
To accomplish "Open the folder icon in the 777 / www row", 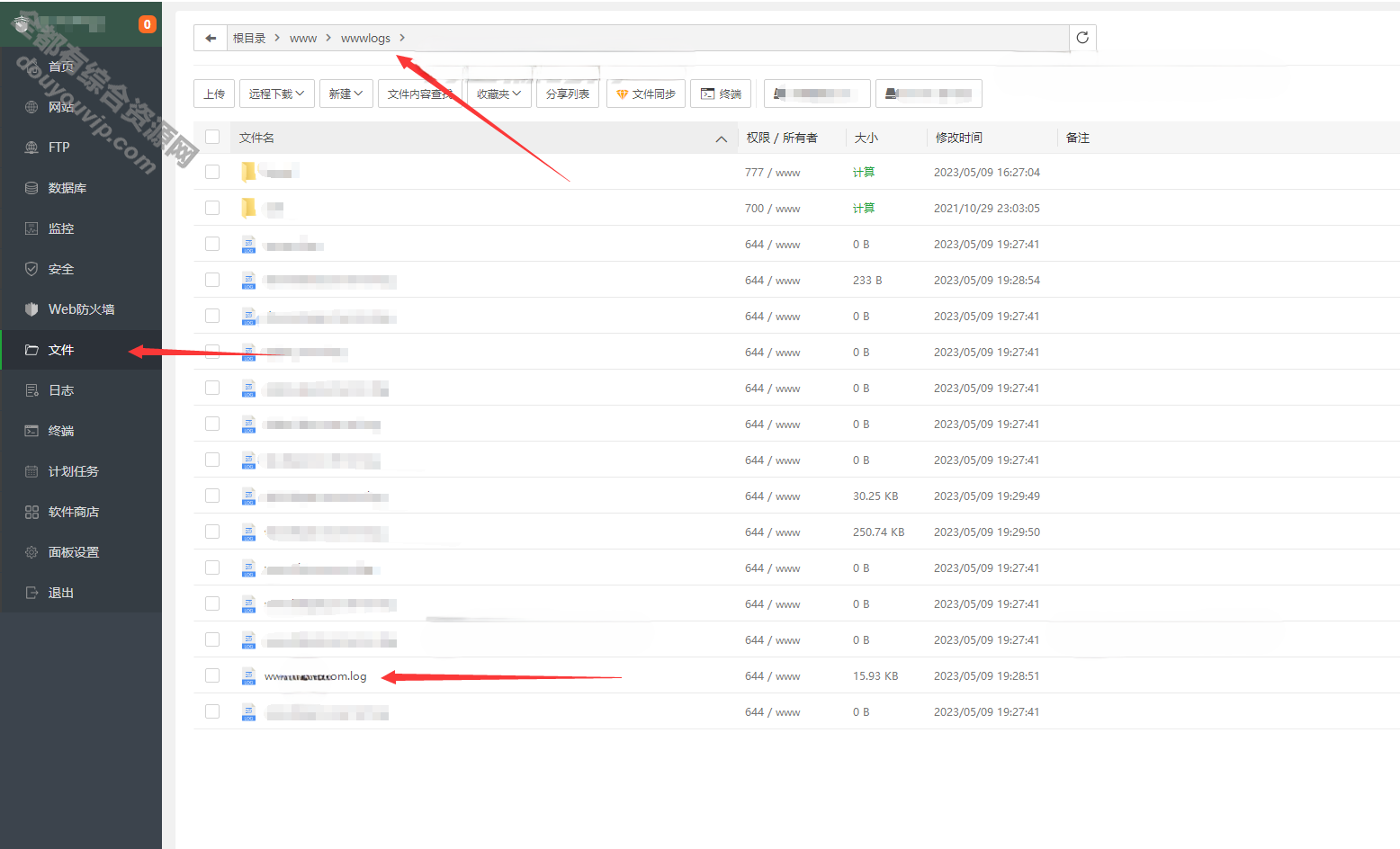I will coord(248,172).
